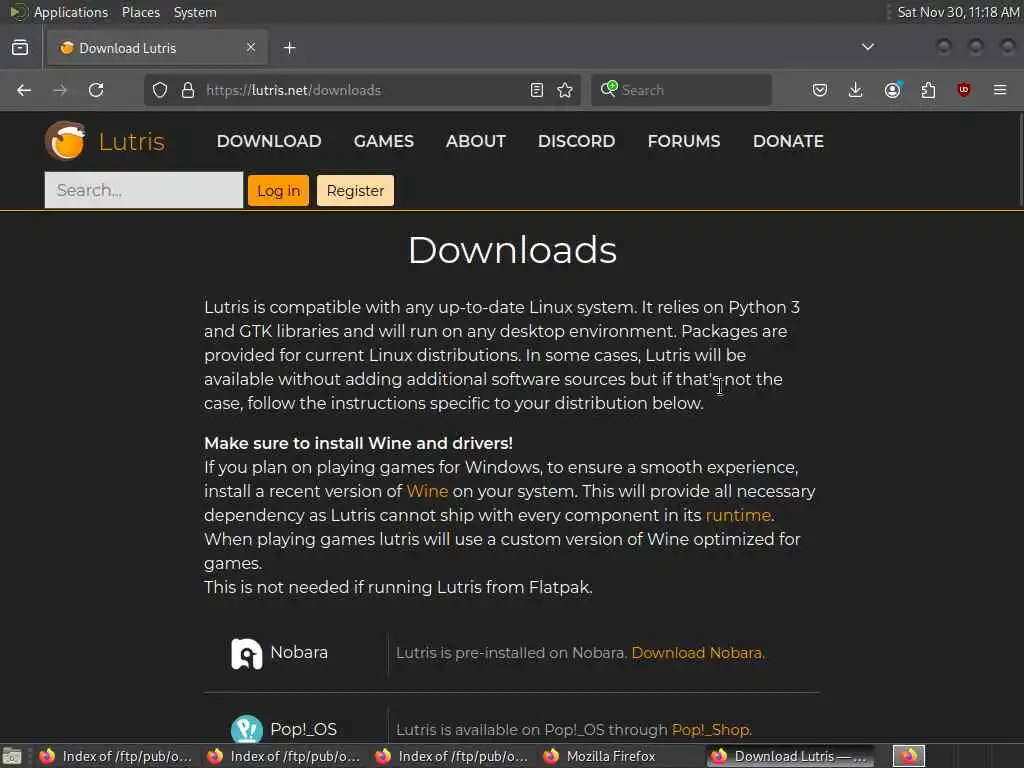
Task: Click the show desktop icon in the taskbar
Action: (12, 756)
